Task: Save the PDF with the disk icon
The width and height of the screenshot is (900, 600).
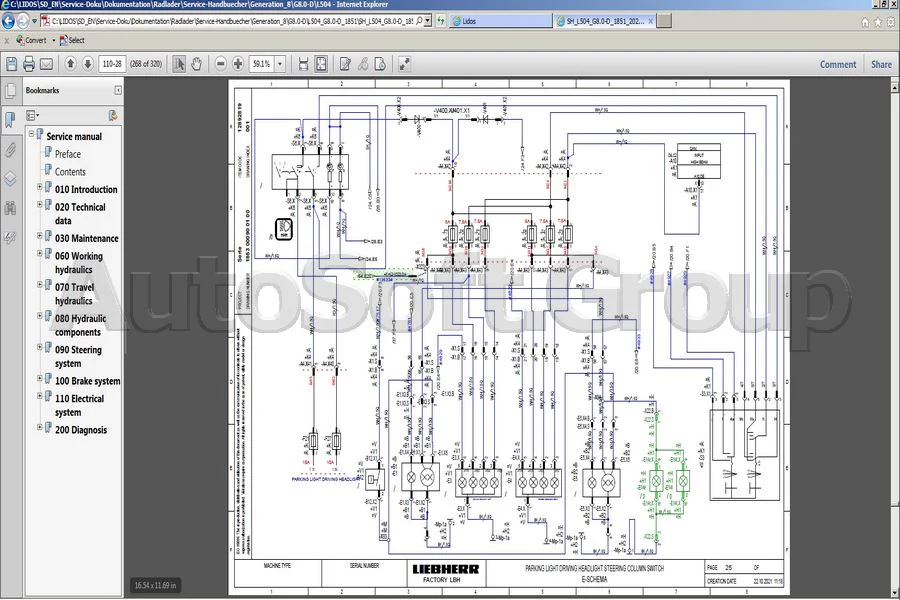Action: [x=11, y=63]
